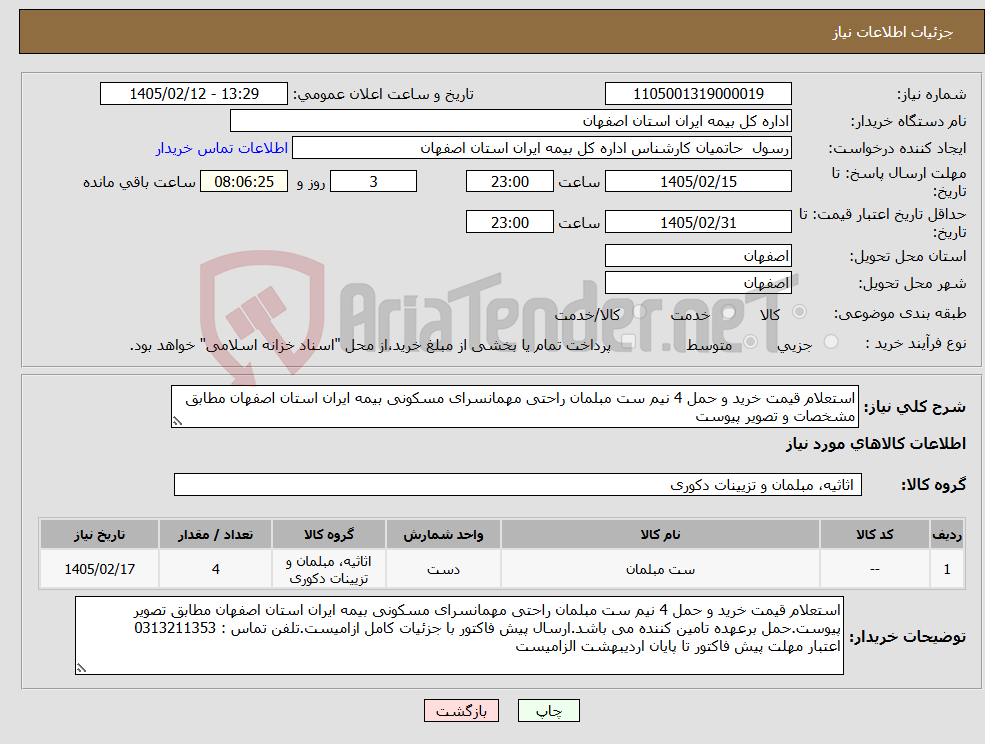Click the دست unit cell
The image size is (985, 744).
click(443, 569)
